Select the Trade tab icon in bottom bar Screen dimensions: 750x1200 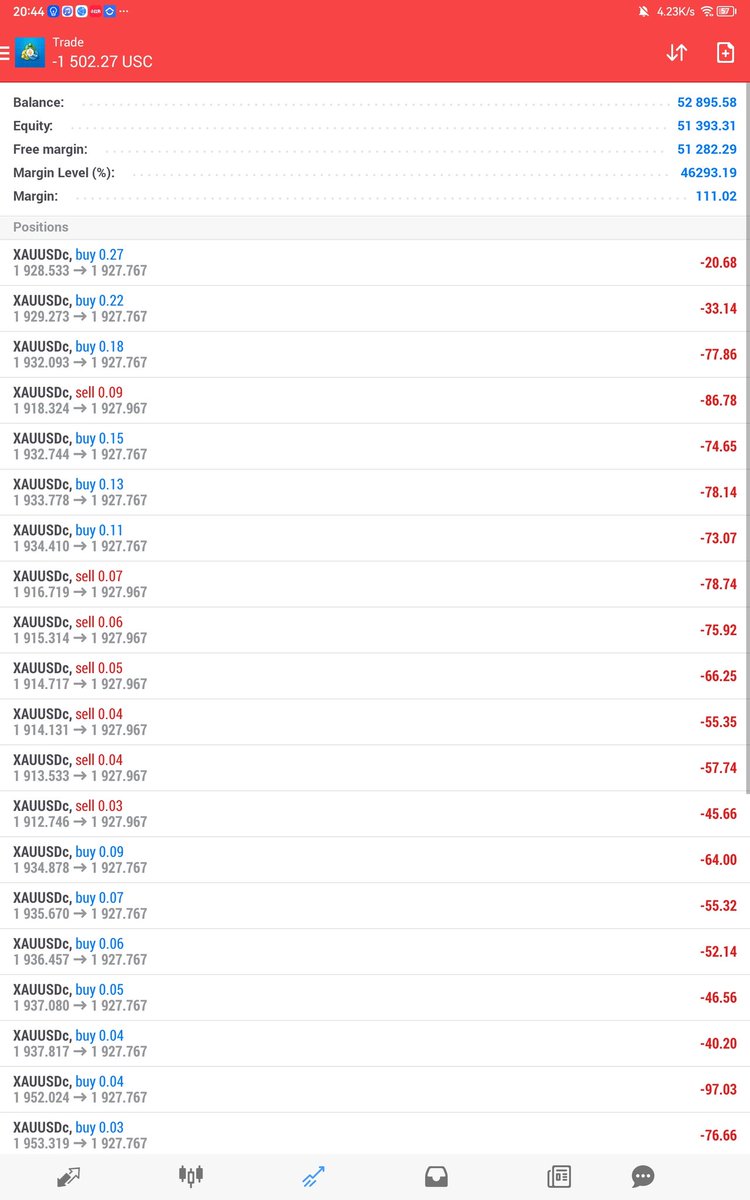tap(313, 1177)
